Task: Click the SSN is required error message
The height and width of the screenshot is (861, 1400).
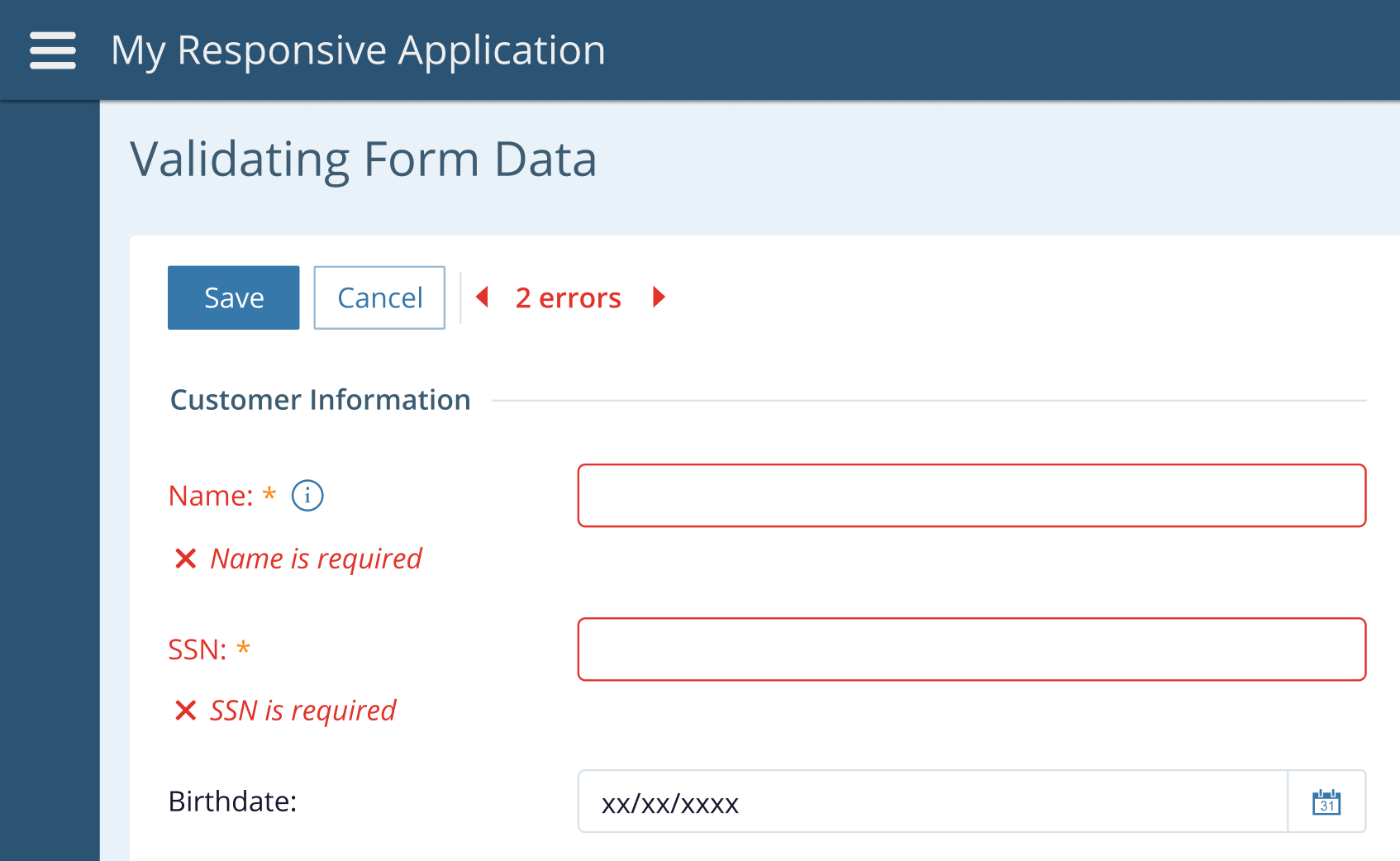Action: pos(302,711)
